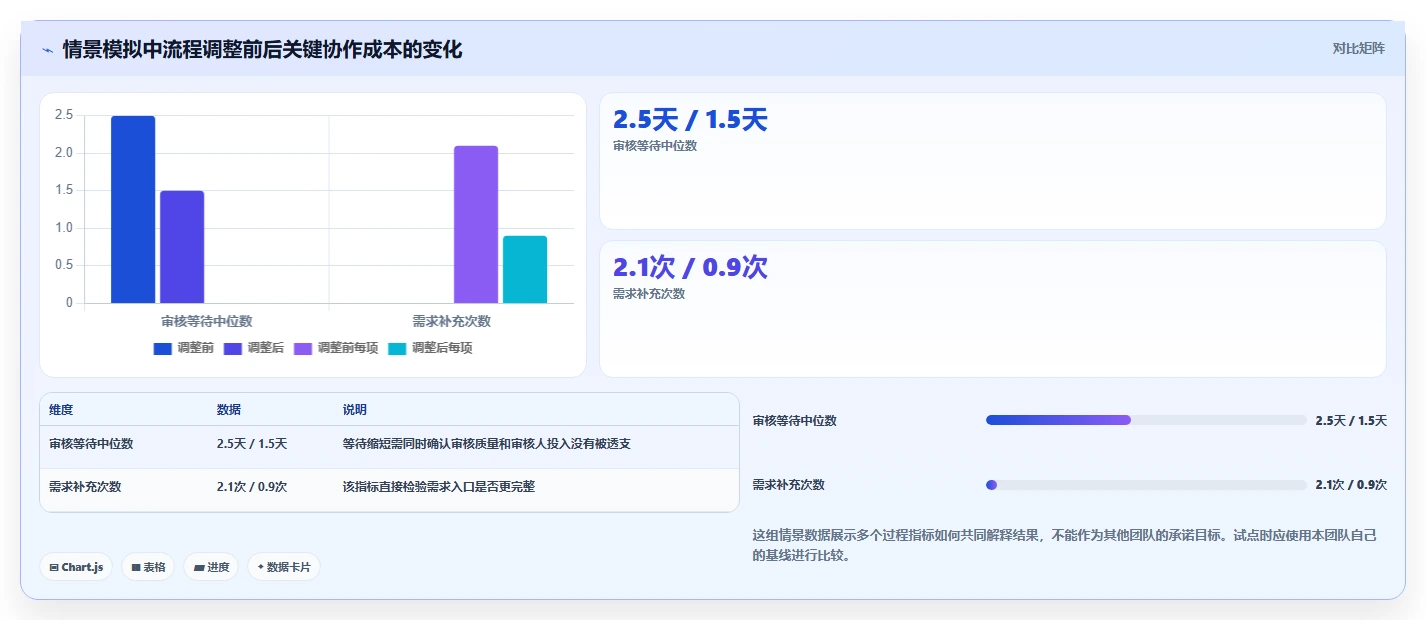Toggle the 调整前每项 legend entry
This screenshot has height=620, width=1426.
point(336,348)
